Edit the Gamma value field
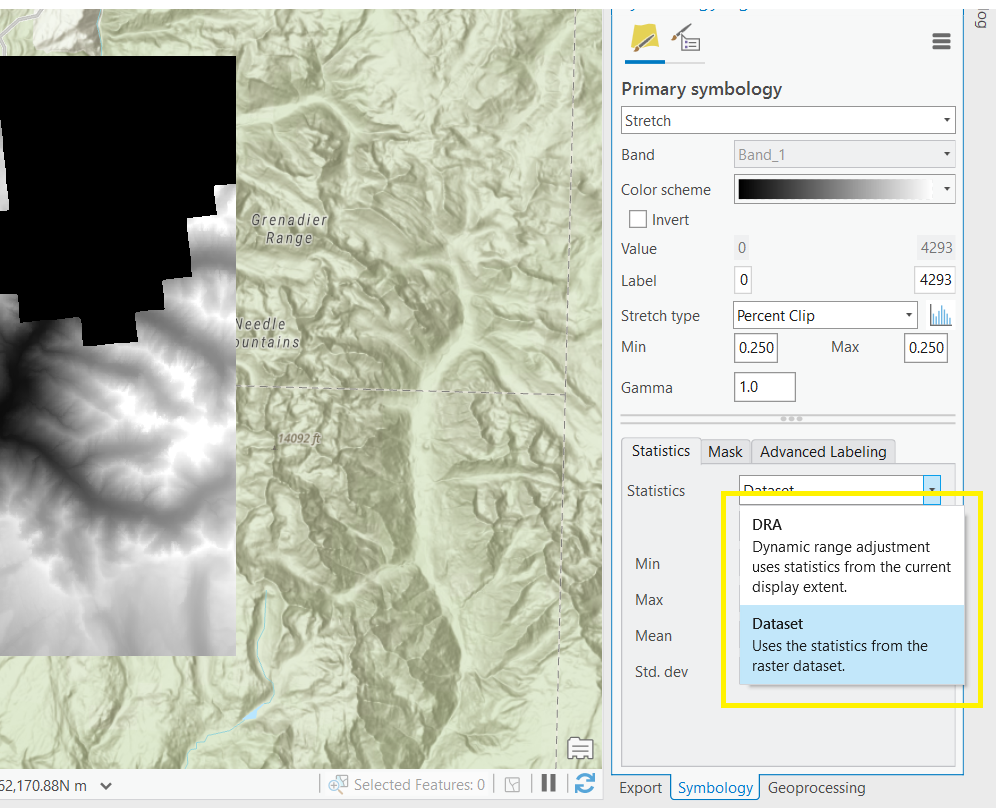Image resolution: width=997 pixels, height=808 pixels. tap(764, 387)
